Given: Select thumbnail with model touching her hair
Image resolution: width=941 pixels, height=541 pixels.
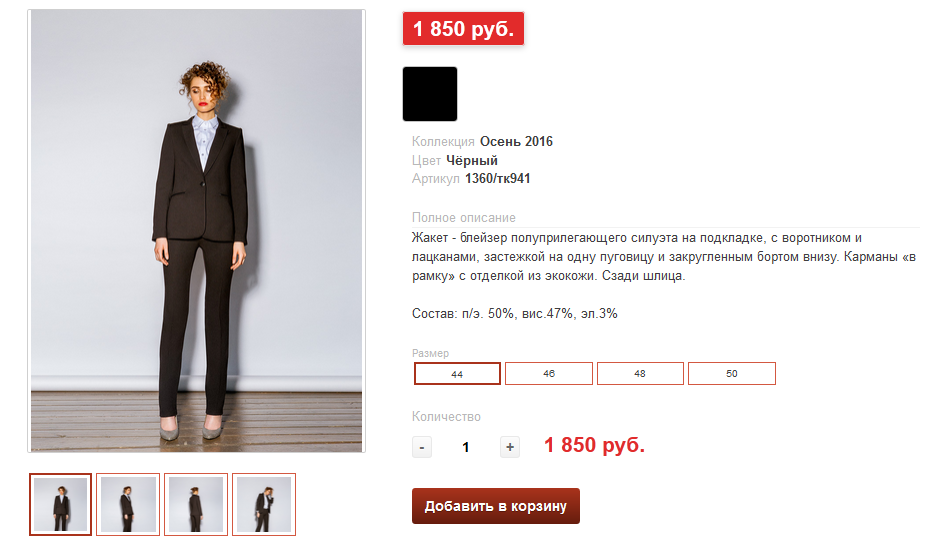Looking at the screenshot, I should 264,504.
